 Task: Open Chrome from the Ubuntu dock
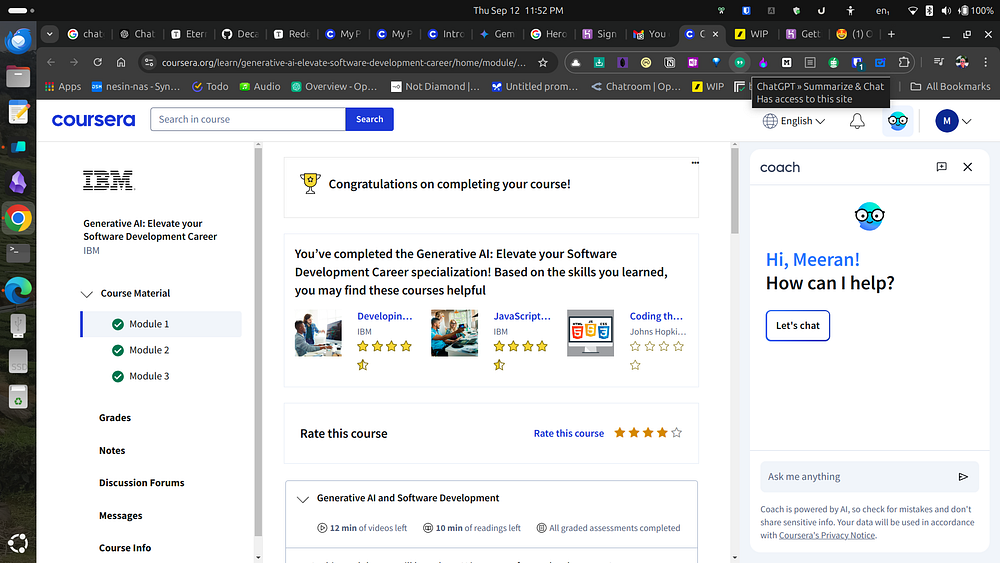18,217
